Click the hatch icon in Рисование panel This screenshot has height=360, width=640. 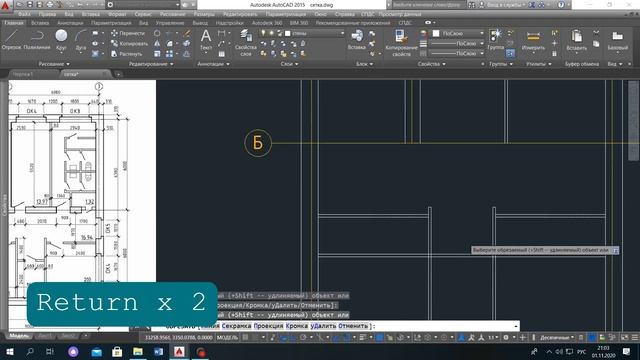95,53
